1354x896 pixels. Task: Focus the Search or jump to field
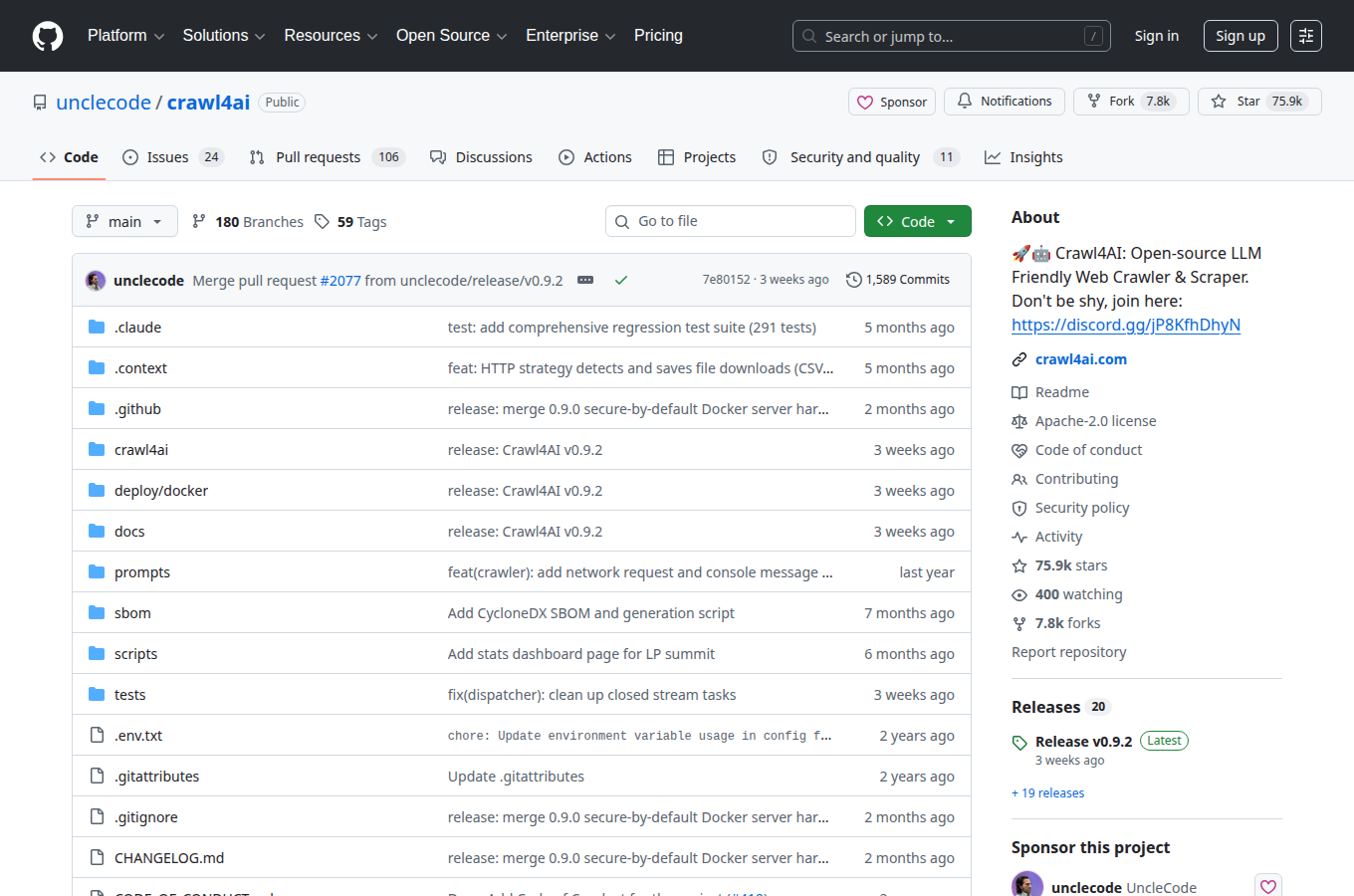click(x=952, y=36)
